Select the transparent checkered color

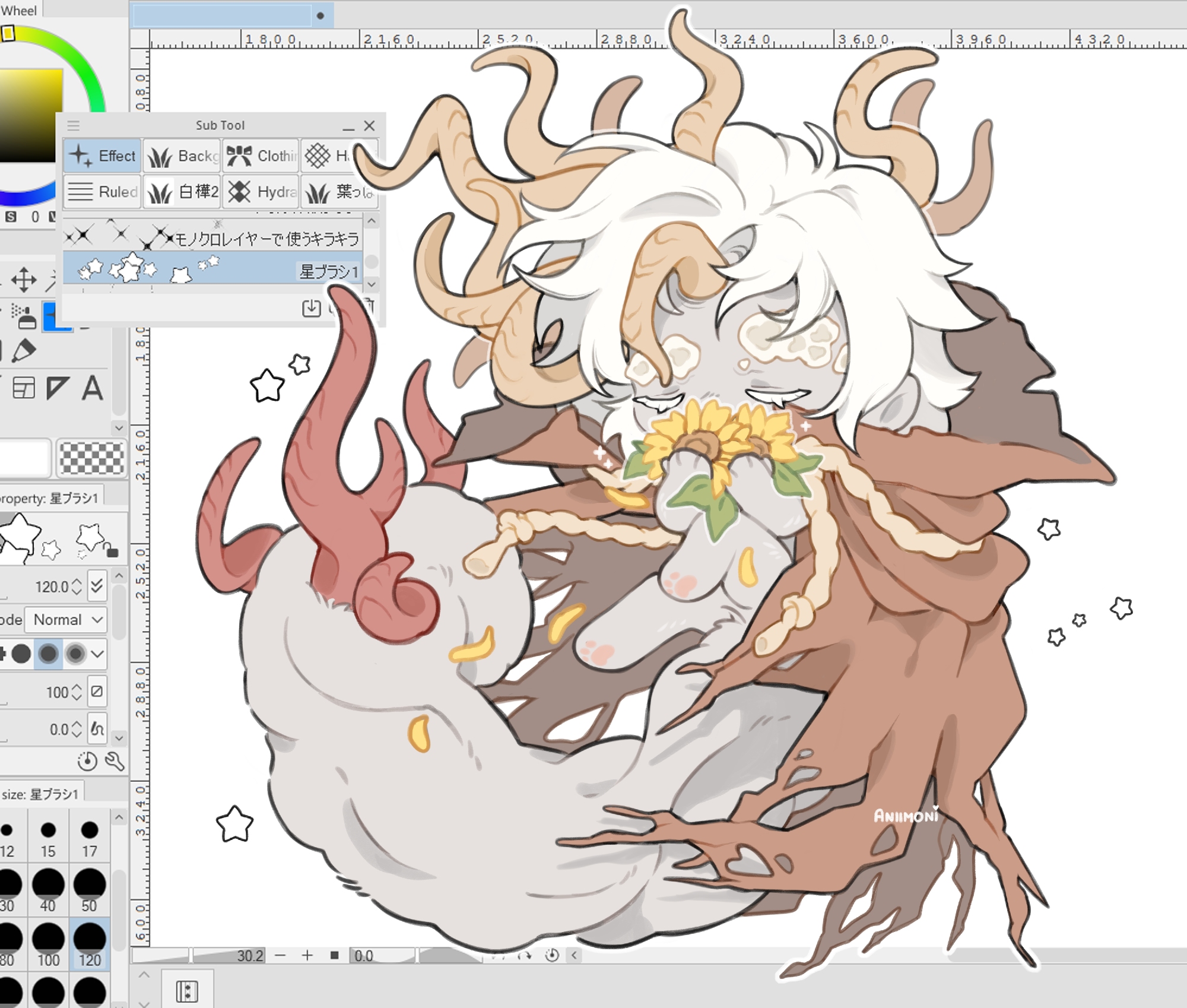(92, 458)
